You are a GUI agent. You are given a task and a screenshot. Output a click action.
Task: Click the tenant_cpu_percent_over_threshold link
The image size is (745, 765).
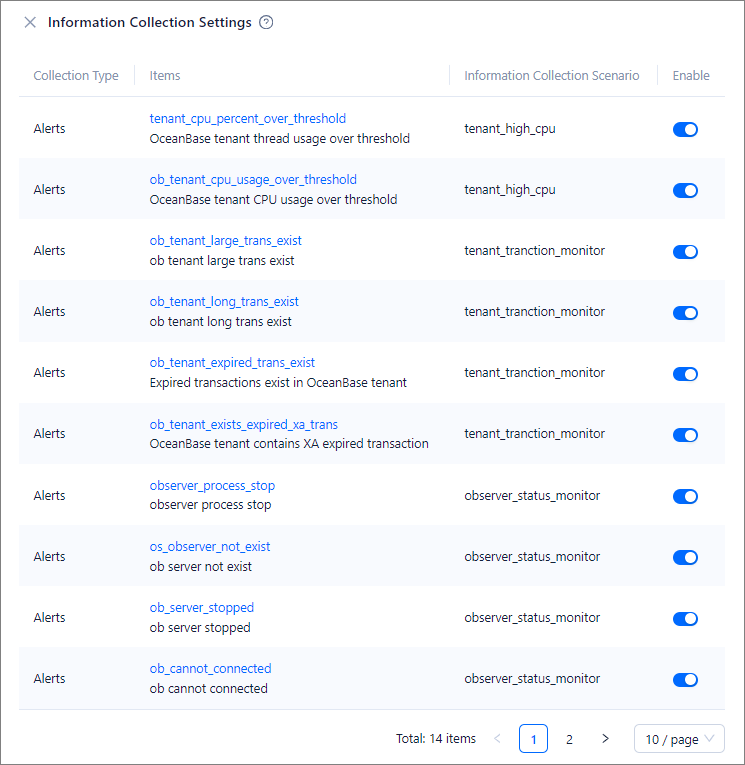tap(248, 119)
